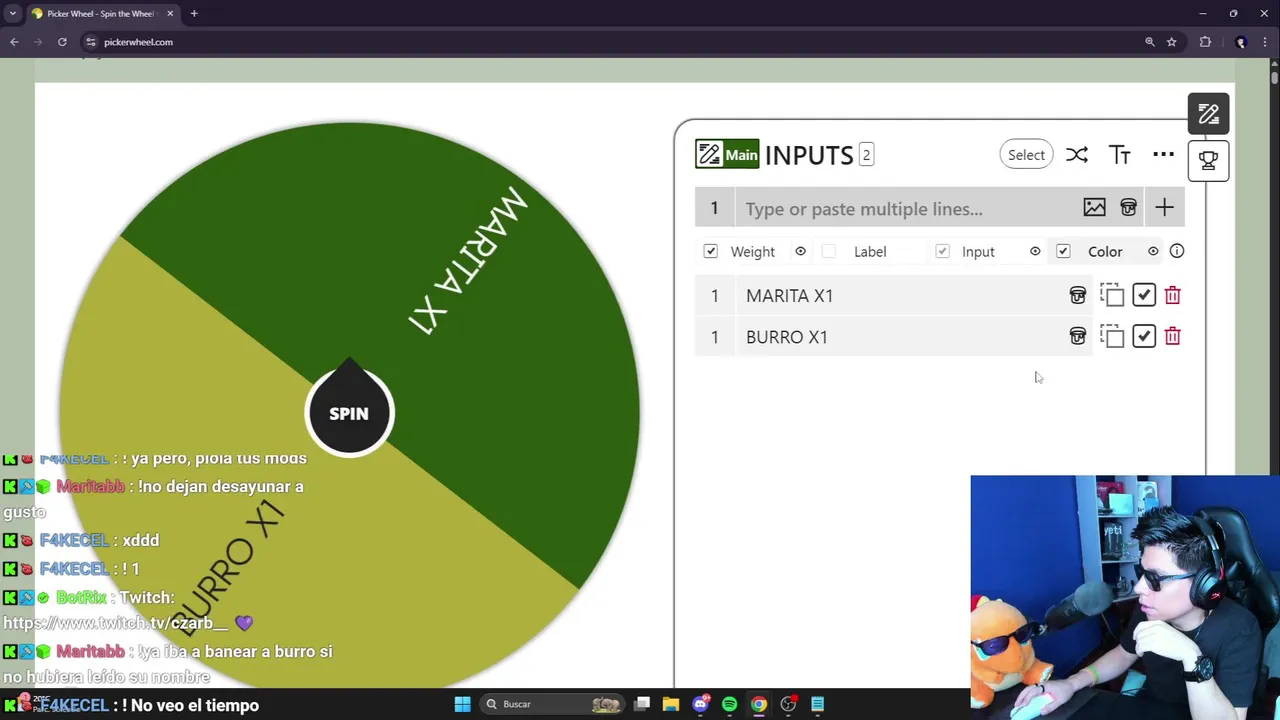Pick color for new input with paint bucket
Viewport: 1280px width, 720px height.
[x=1128, y=208]
